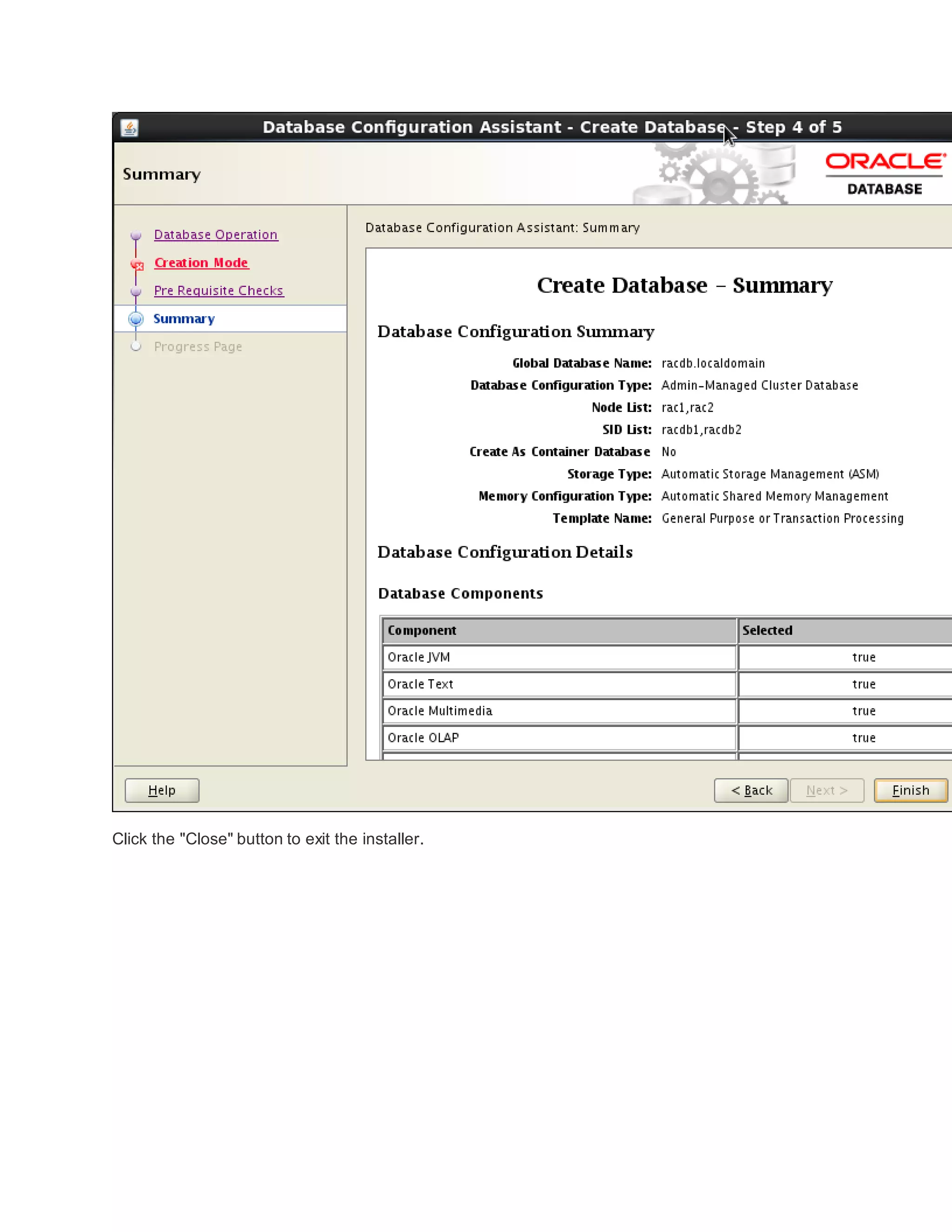The image size is (952, 1232).
Task: Click the rac1,rac2 node list value
Action: [x=688, y=407]
